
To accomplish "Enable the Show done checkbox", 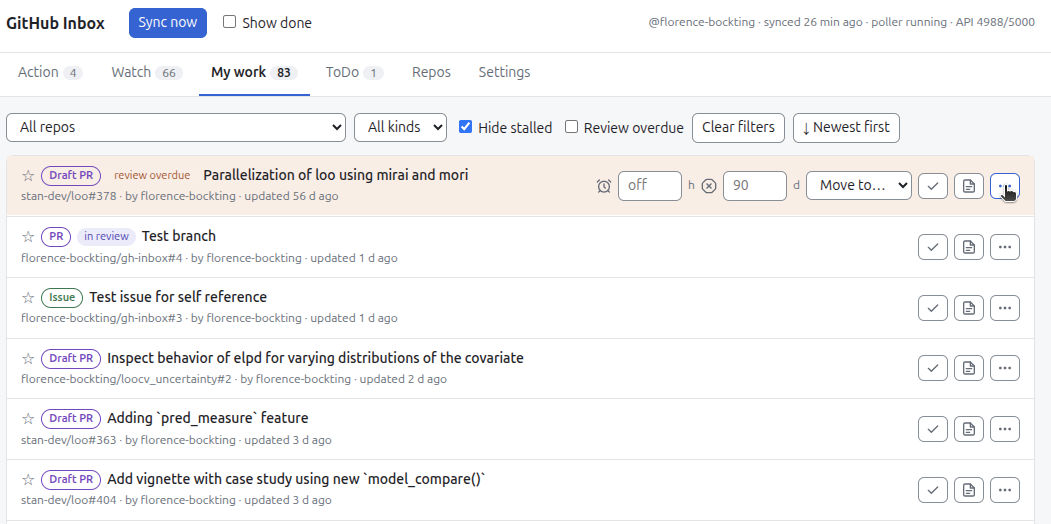I will click(x=229, y=21).
